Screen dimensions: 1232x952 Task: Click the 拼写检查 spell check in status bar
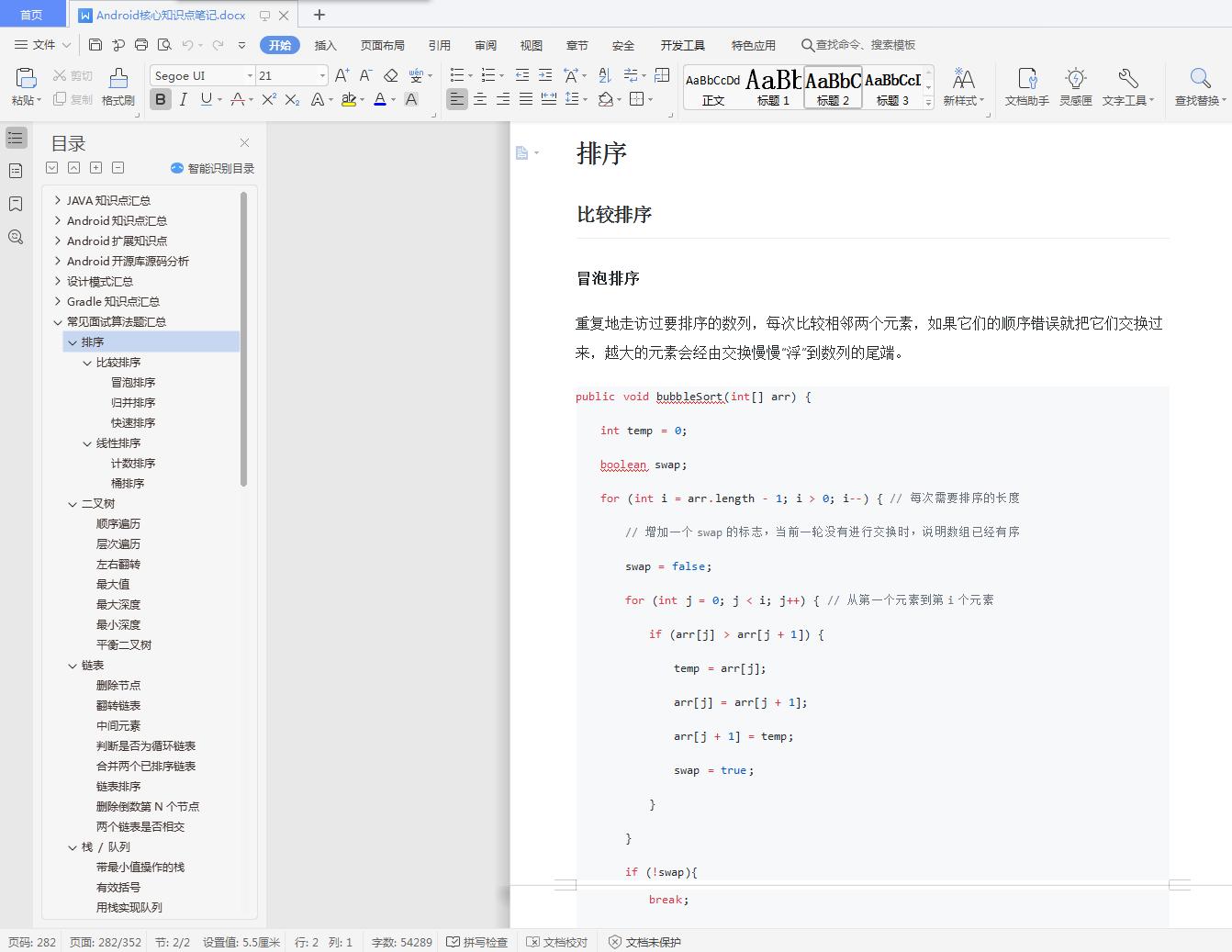pos(476,941)
